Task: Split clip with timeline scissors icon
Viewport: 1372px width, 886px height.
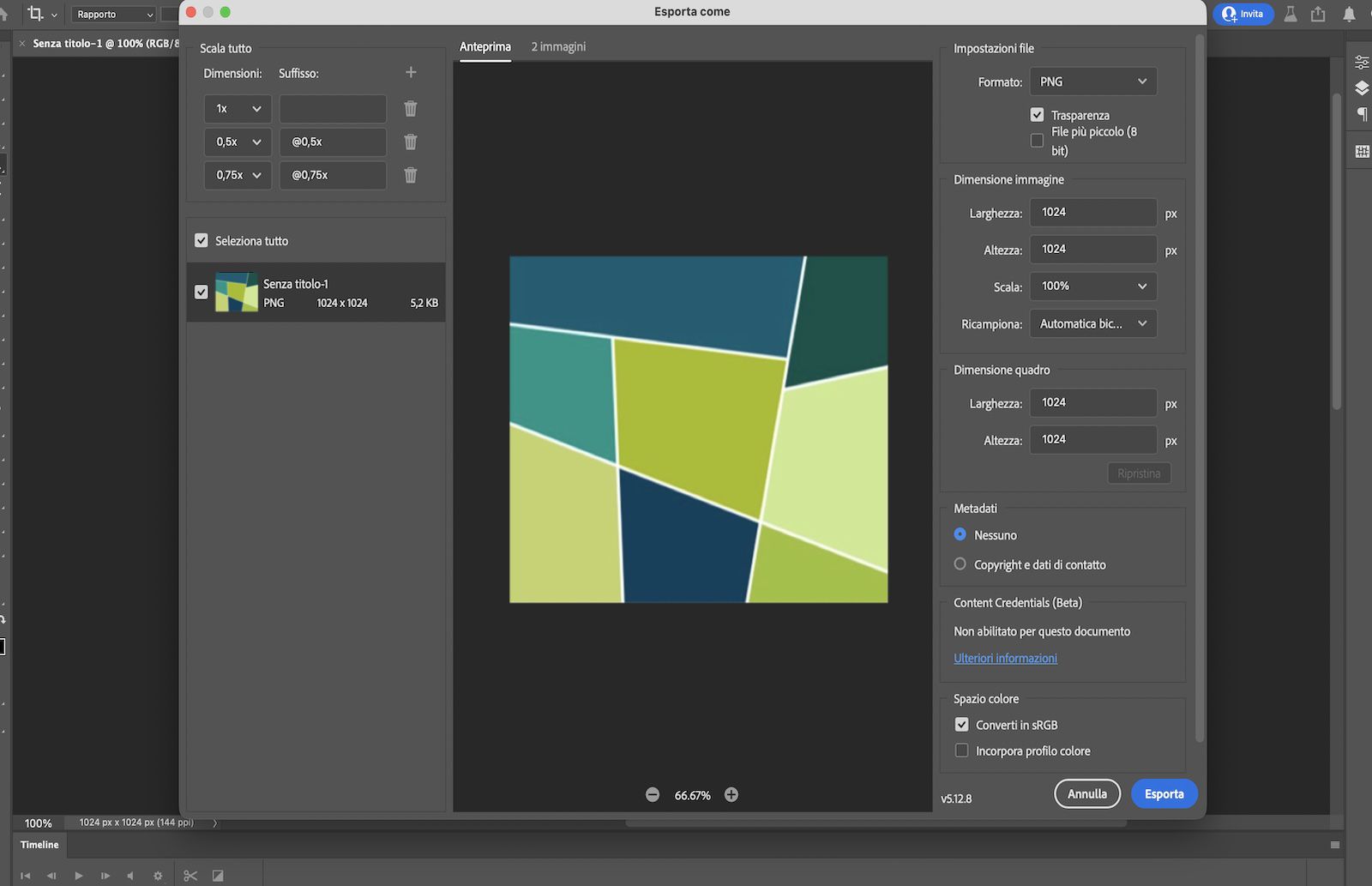Action: click(190, 876)
